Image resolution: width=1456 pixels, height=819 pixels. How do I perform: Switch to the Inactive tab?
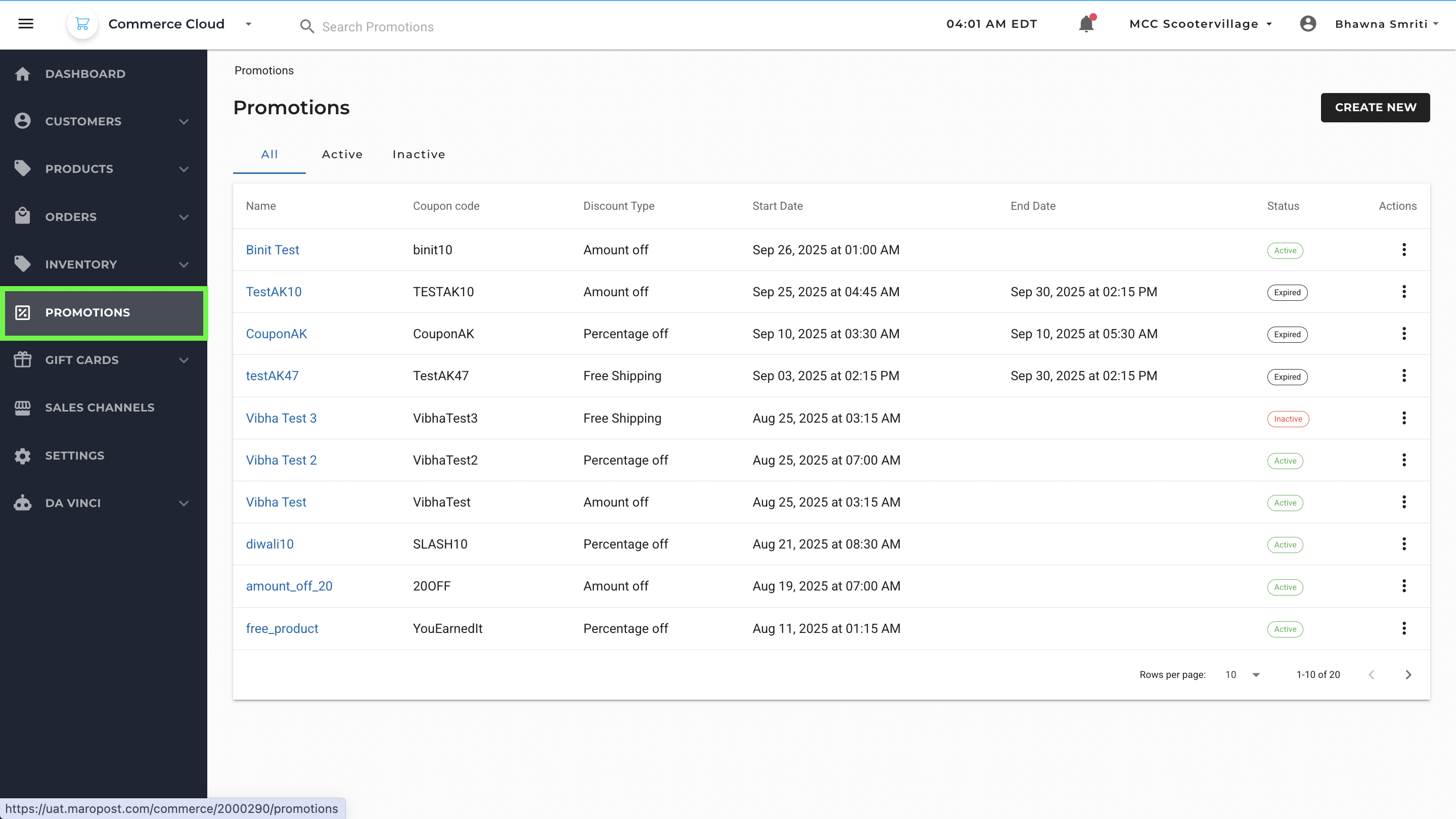point(419,154)
